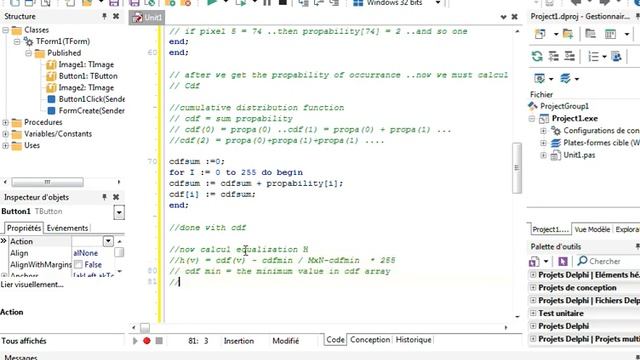The height and width of the screenshot is (360, 640).
Task: Open the Button1 component selector dropdown
Action: 119,212
